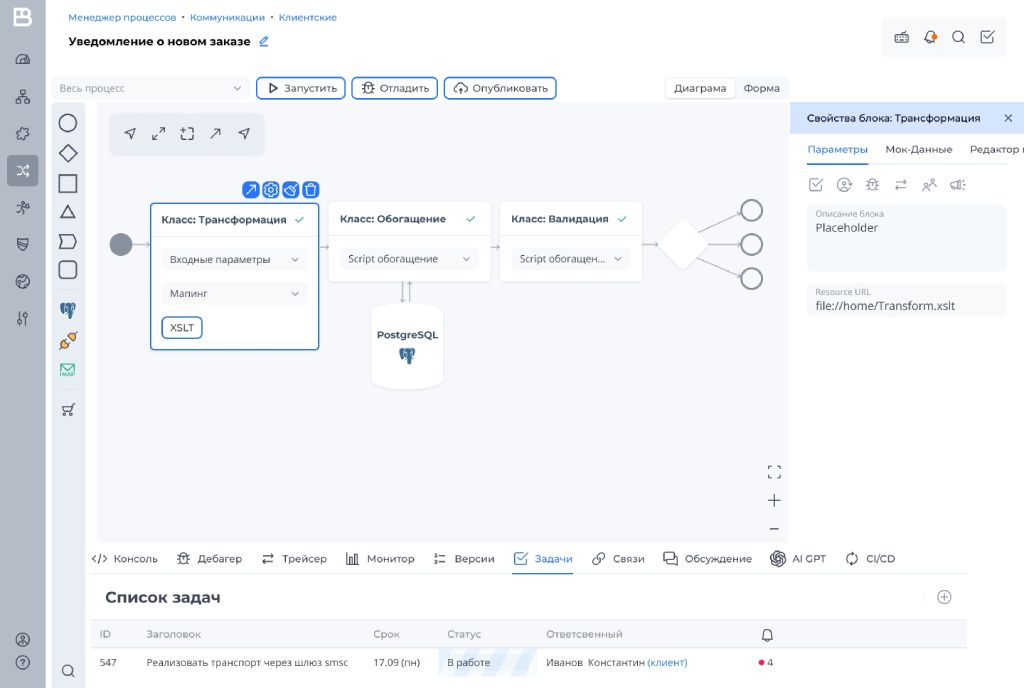This screenshot has width=1024, height=688.
Task: Open the 'Менеджер процессов' breadcrumb link
Action: pos(122,18)
